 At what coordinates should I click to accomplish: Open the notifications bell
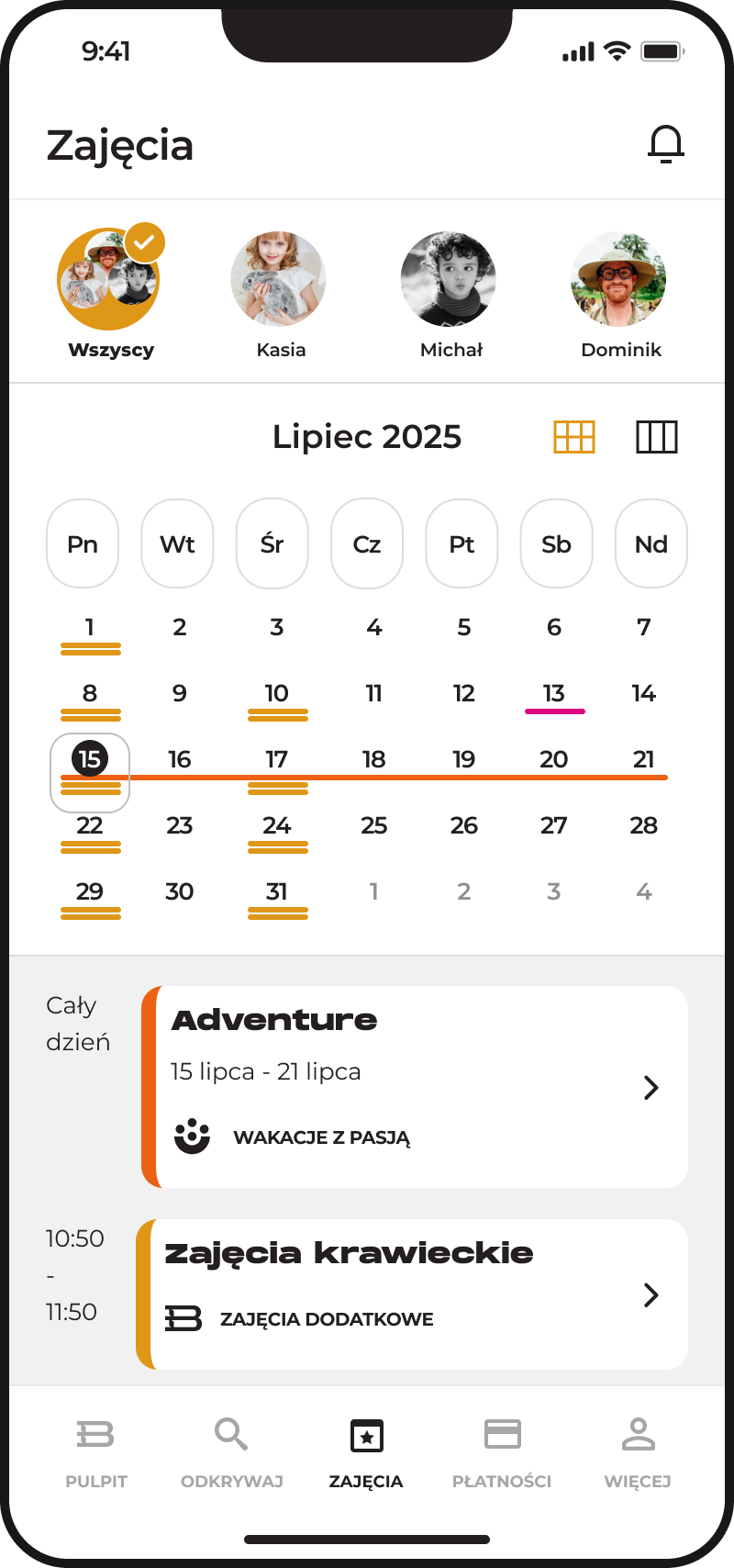tap(666, 144)
